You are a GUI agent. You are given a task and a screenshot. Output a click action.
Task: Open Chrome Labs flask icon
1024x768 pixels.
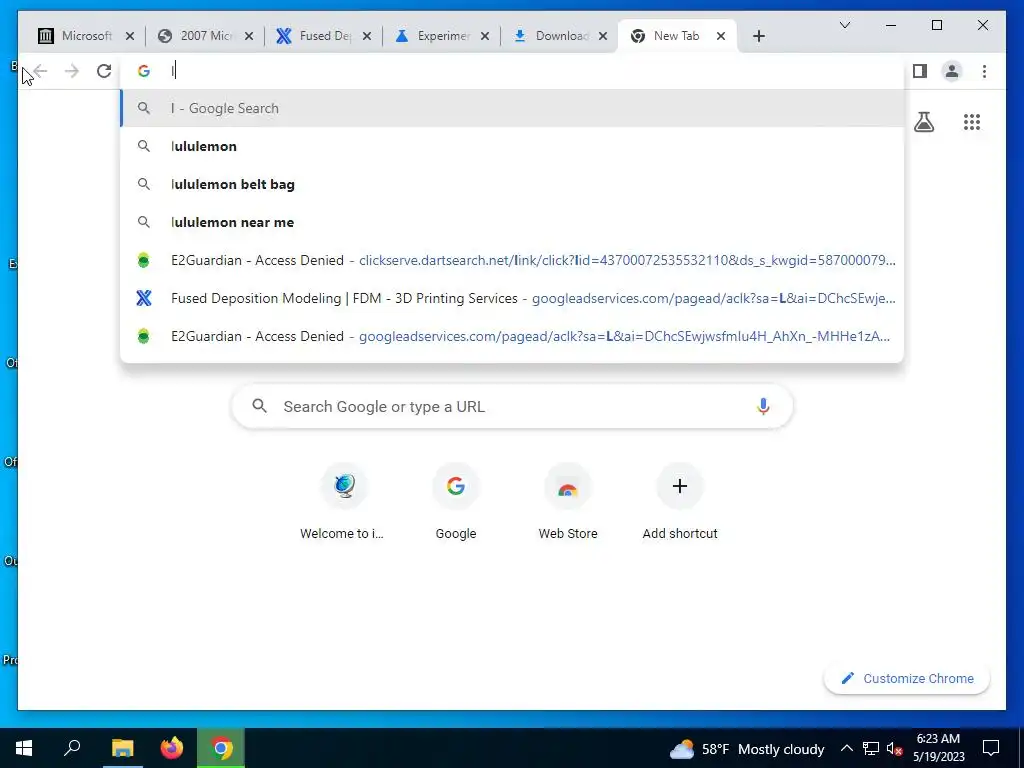tap(923, 121)
